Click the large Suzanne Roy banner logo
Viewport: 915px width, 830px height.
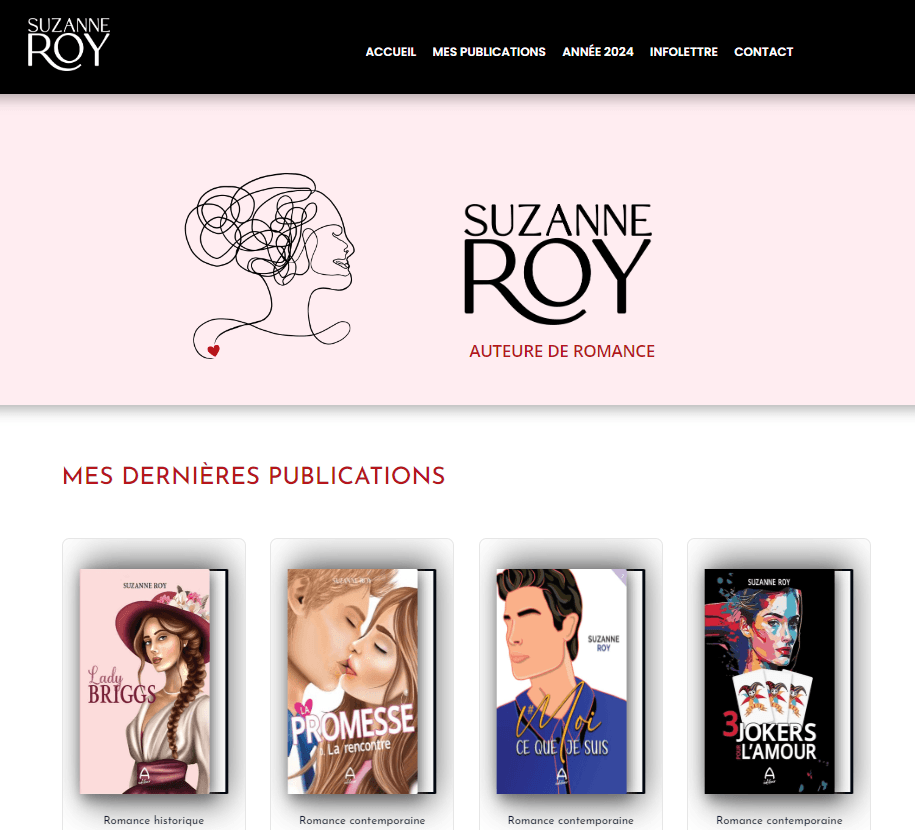tap(557, 263)
